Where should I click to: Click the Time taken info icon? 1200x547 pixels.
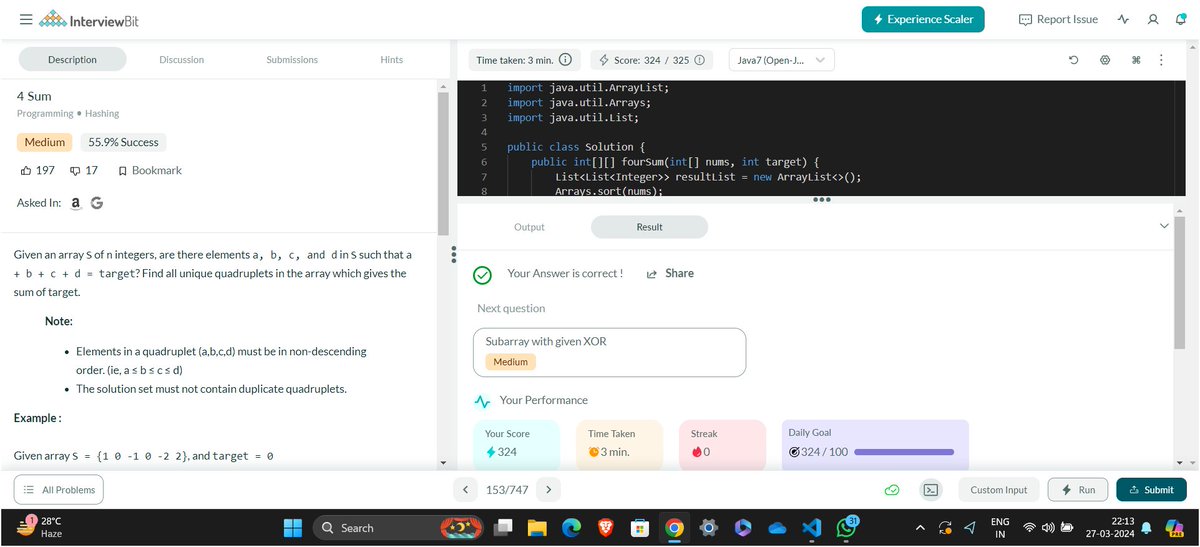pyautogui.click(x=565, y=60)
